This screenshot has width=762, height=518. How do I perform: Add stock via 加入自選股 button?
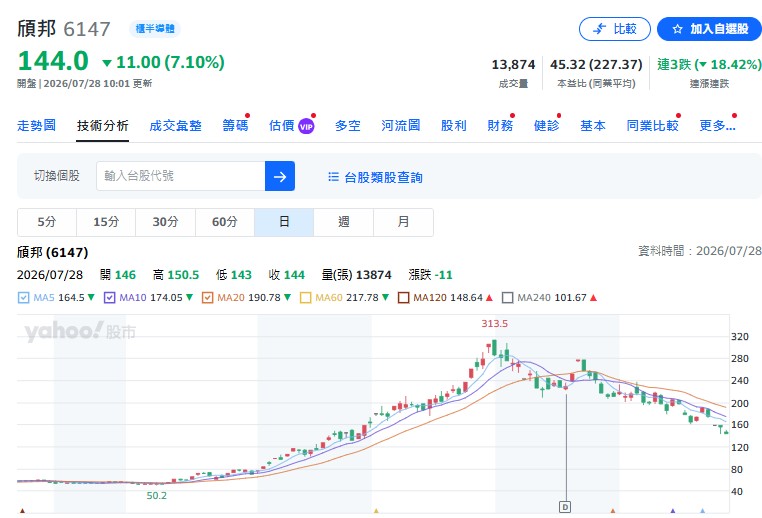(710, 29)
